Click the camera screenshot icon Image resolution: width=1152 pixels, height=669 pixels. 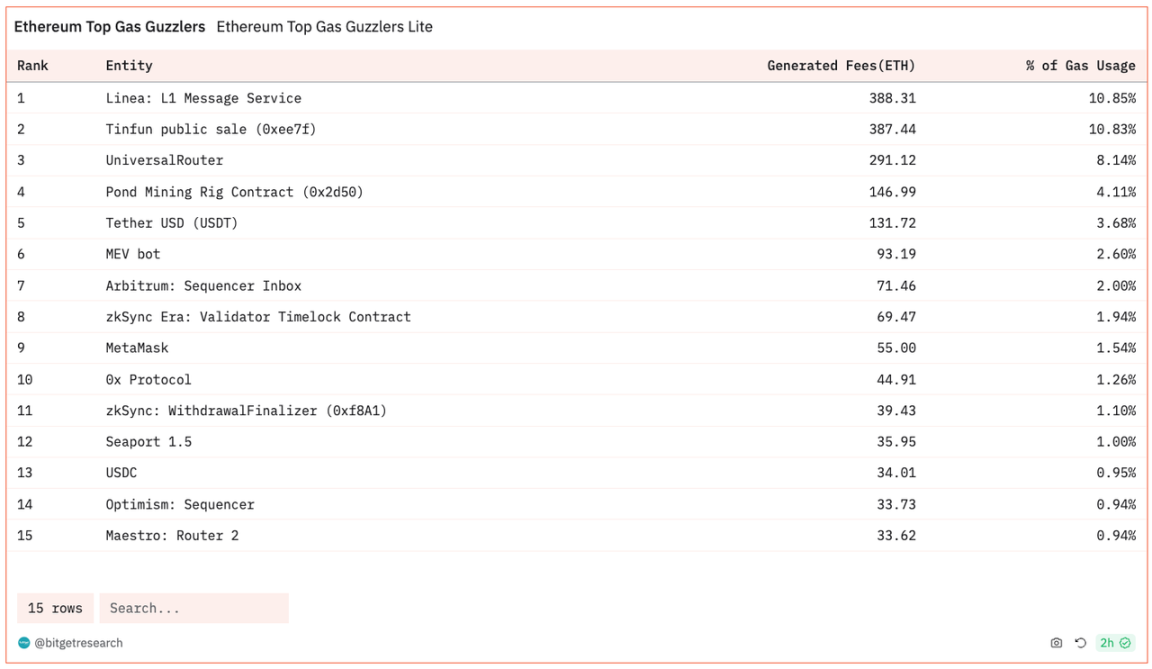pyautogui.click(x=1056, y=643)
